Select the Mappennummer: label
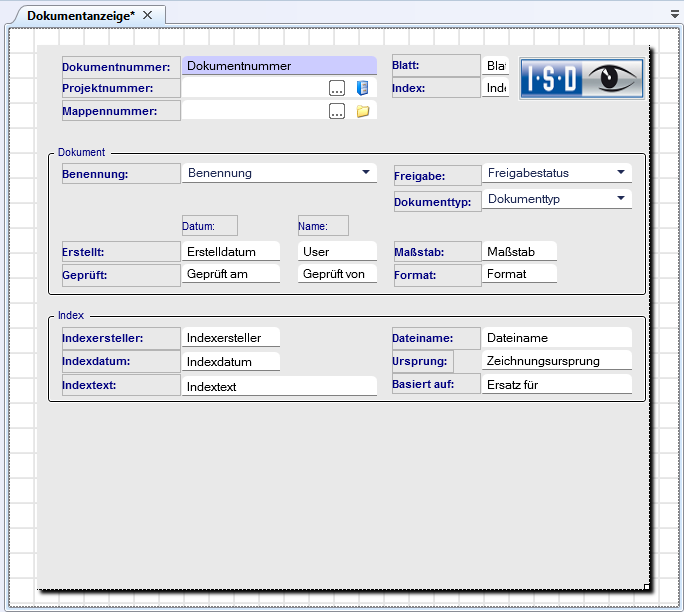Screen dimensions: 684x612 tap(121, 111)
